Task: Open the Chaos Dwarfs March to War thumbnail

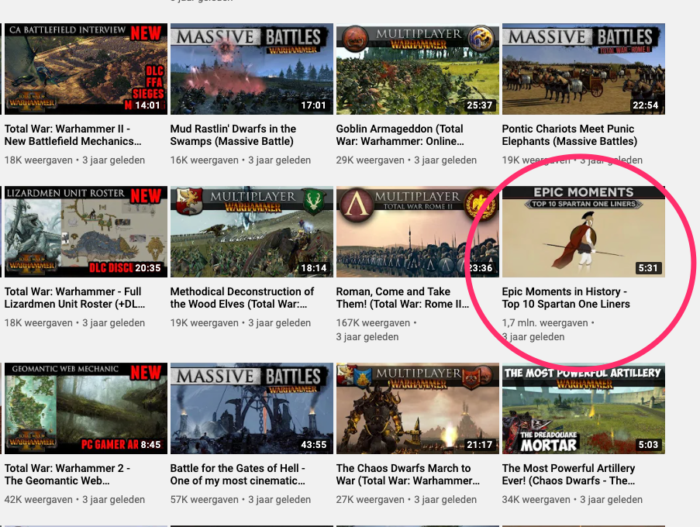Action: tap(417, 408)
